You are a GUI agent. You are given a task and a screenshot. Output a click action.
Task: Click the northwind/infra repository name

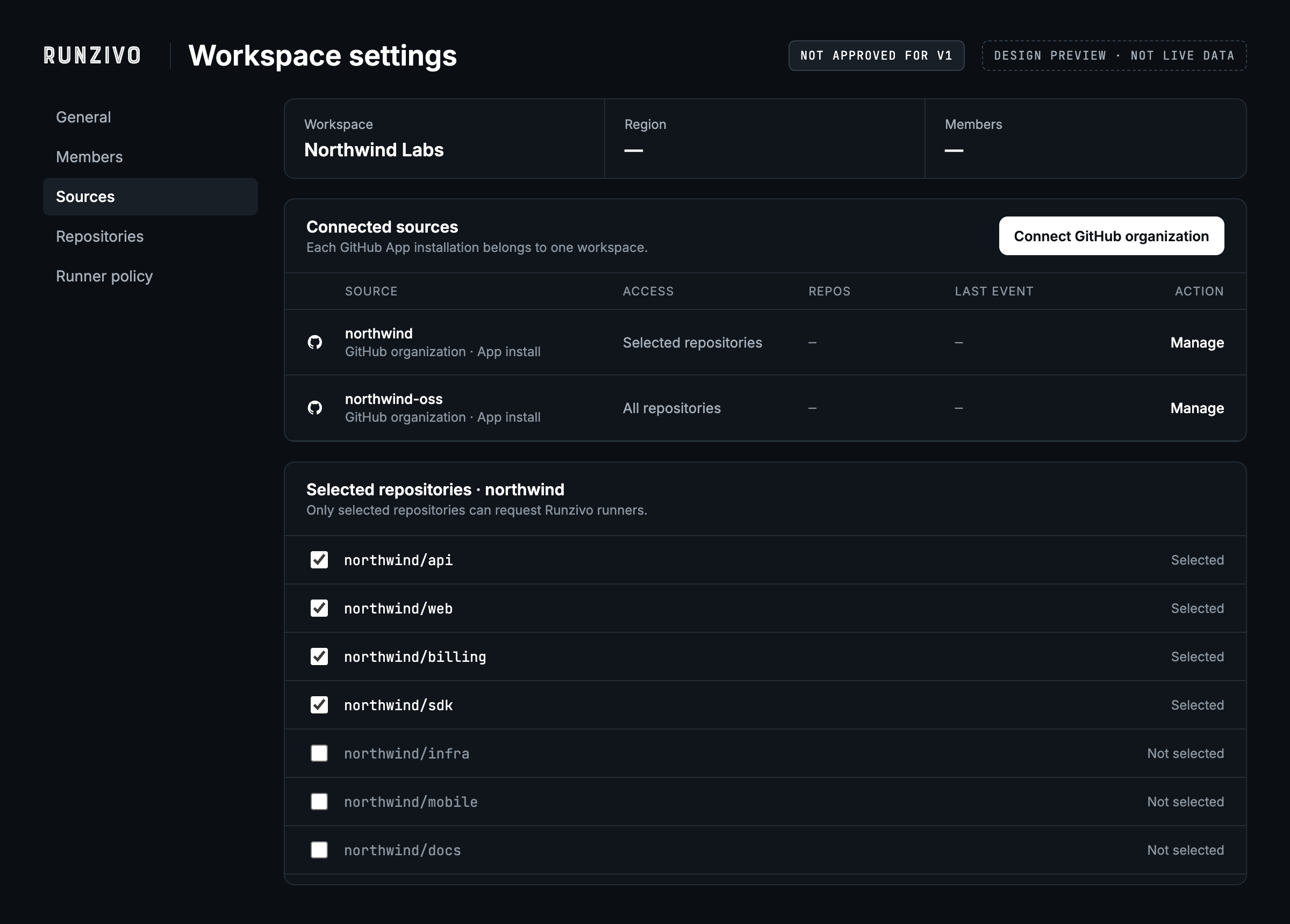coord(407,753)
